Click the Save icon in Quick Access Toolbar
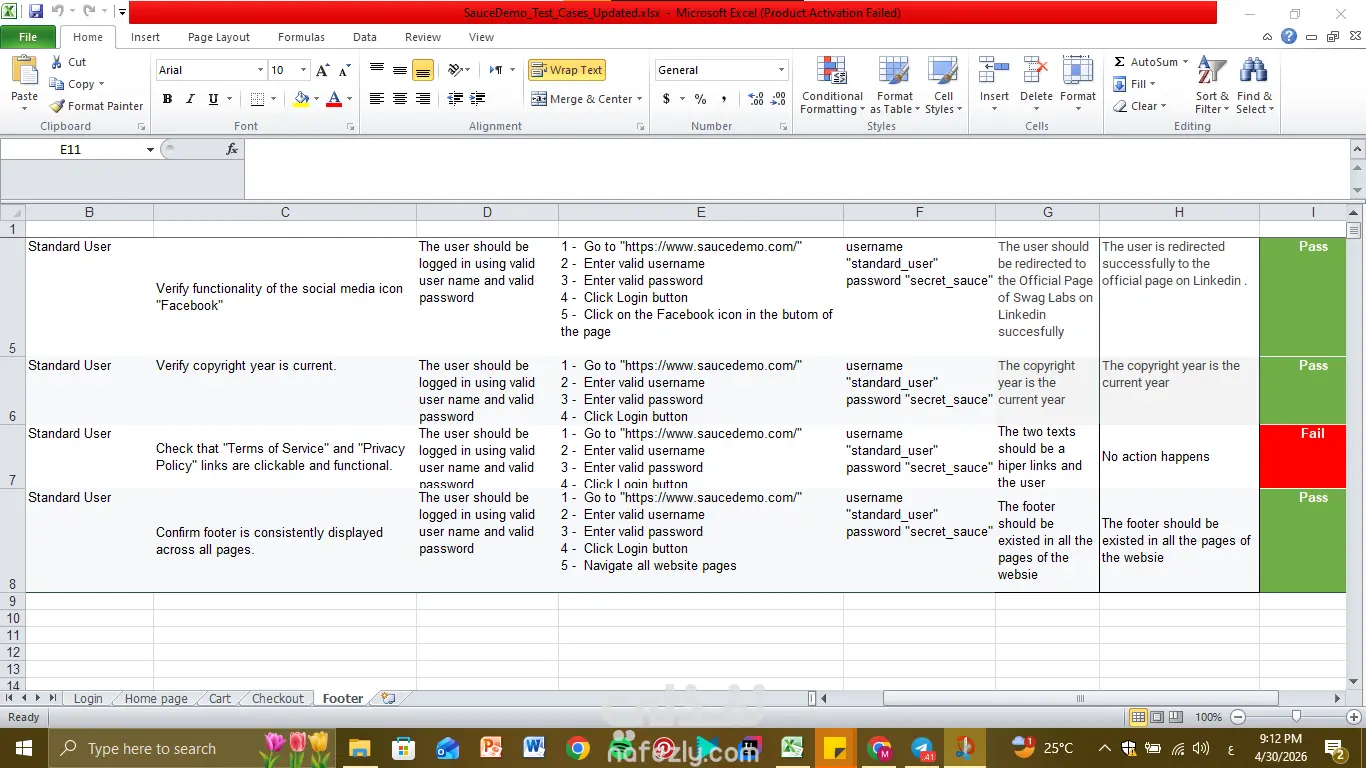The width and height of the screenshot is (1366, 768). (x=36, y=12)
